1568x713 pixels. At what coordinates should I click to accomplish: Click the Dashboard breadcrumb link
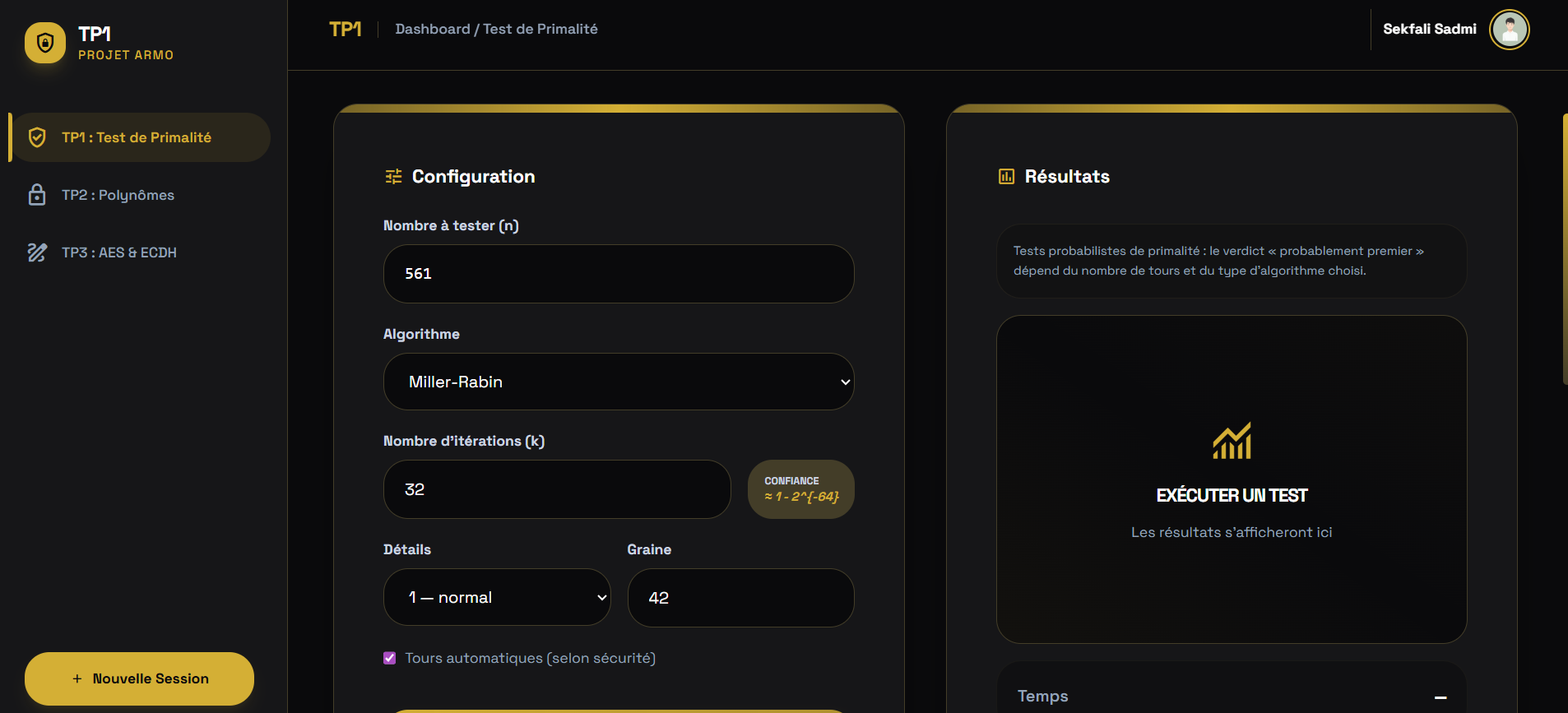click(432, 29)
